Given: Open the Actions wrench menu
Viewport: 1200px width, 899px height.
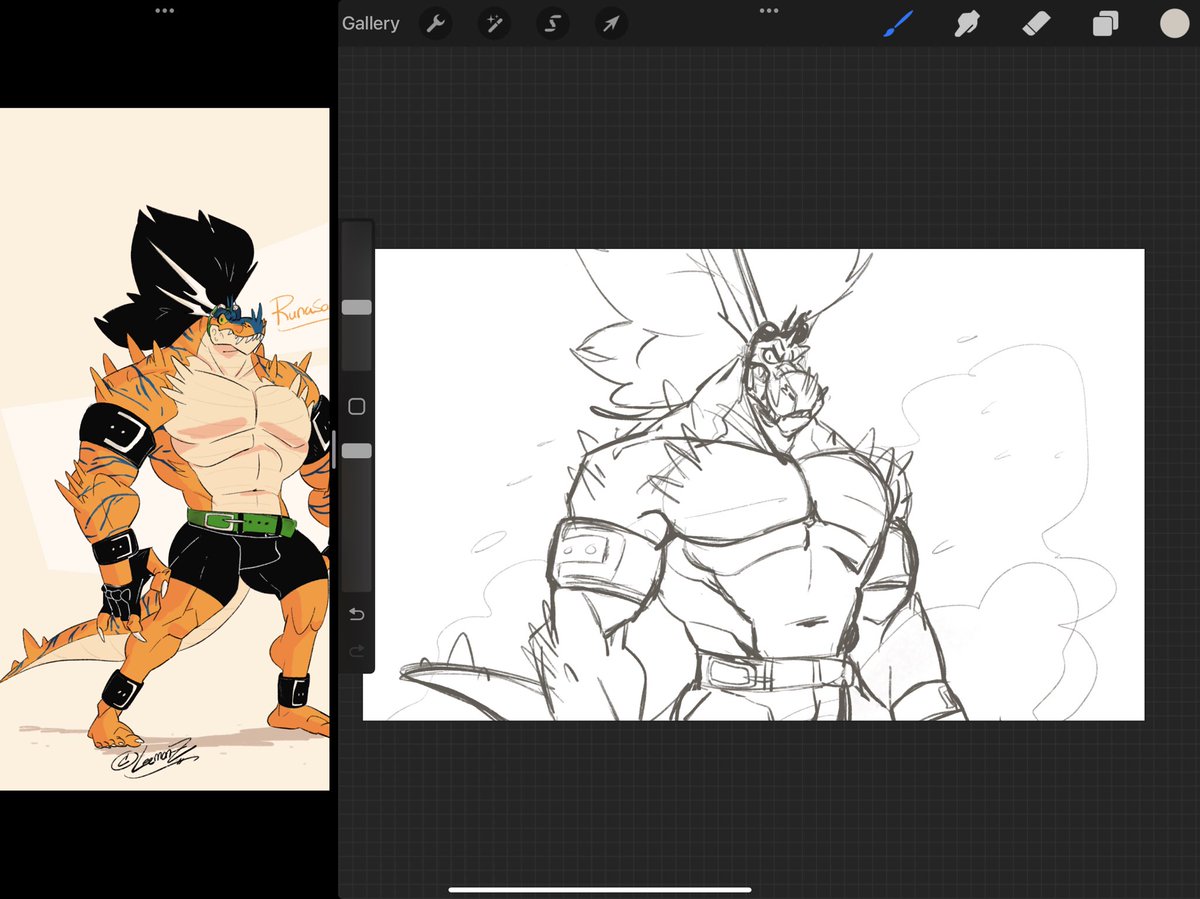Looking at the screenshot, I should tap(435, 23).
